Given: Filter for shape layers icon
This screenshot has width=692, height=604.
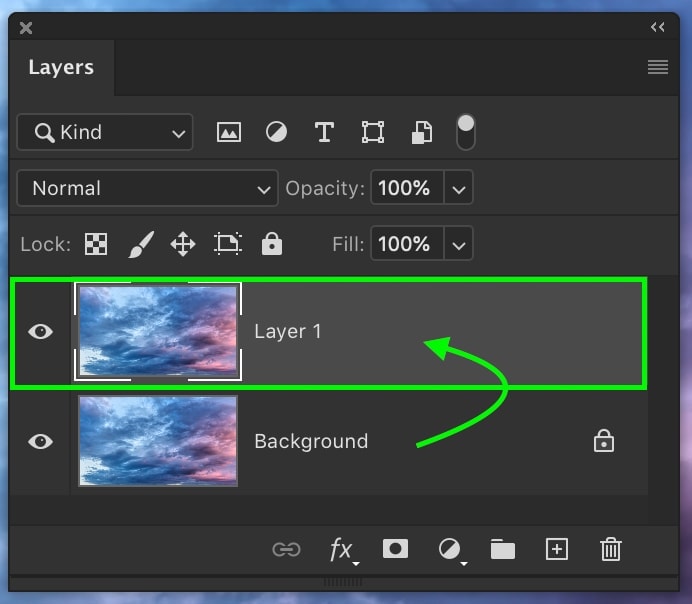Looking at the screenshot, I should (x=373, y=132).
